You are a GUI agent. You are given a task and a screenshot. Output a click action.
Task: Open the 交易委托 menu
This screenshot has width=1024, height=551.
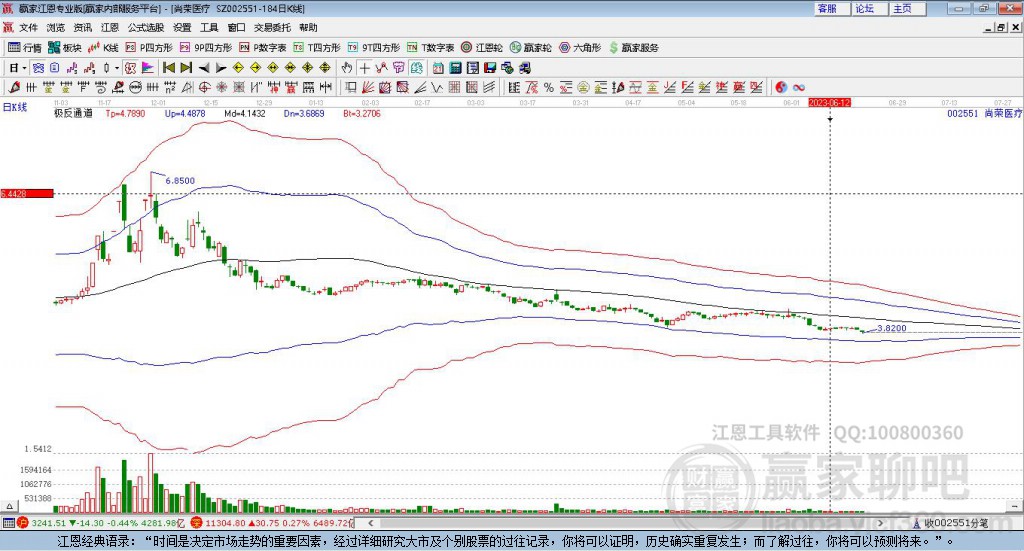pyautogui.click(x=272, y=27)
